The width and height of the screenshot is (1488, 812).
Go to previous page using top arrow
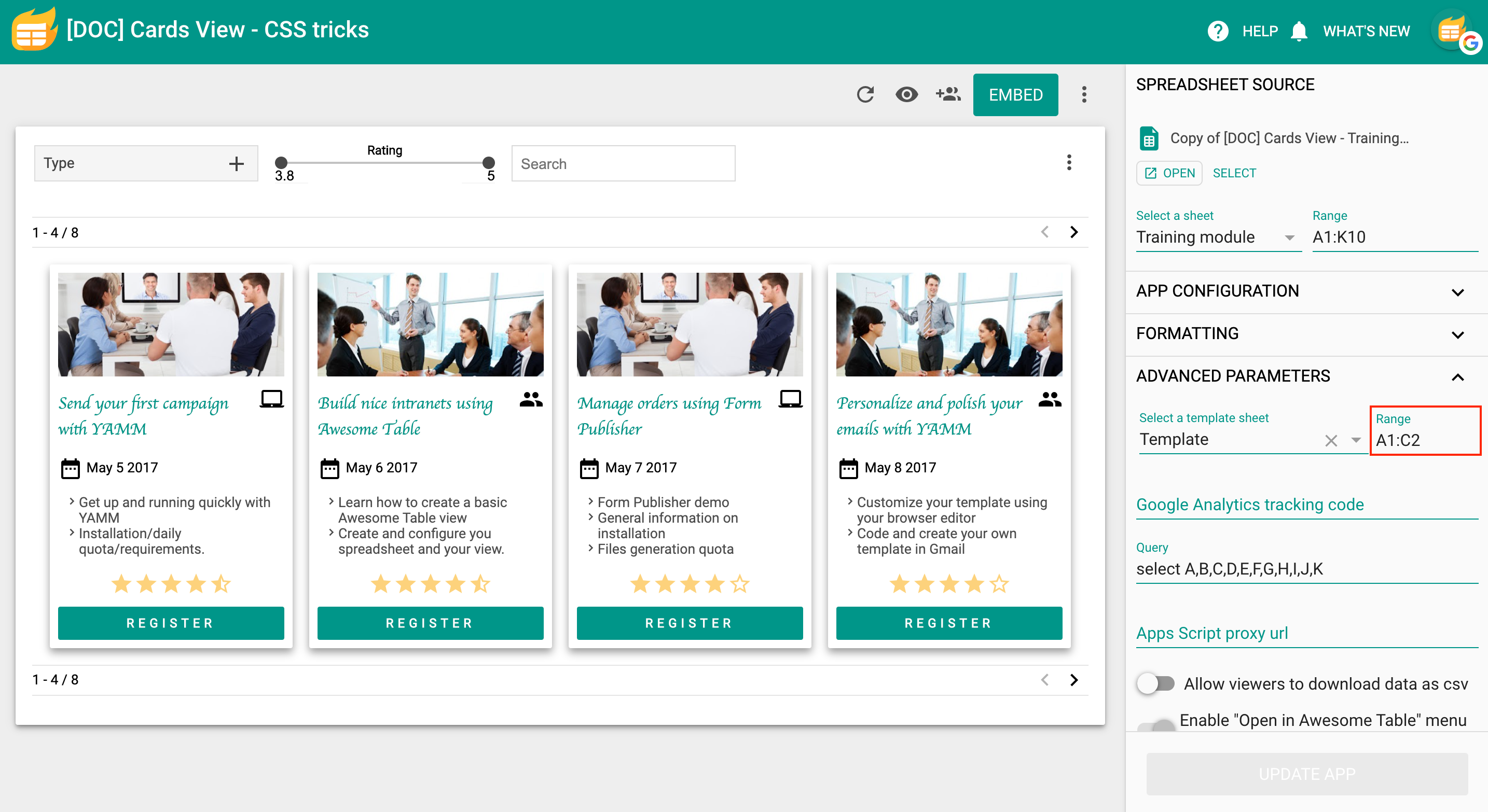(x=1044, y=232)
